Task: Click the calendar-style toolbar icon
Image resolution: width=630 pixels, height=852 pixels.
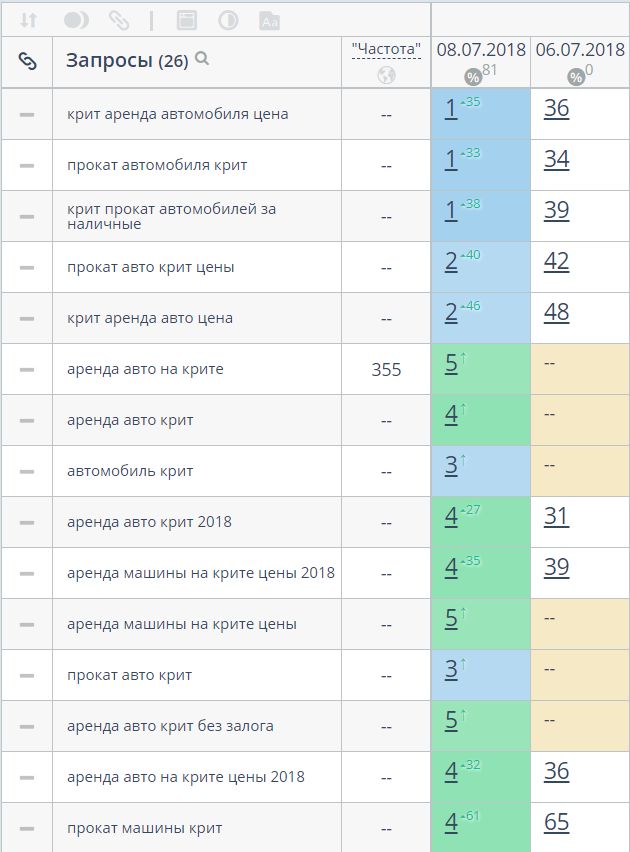Action: click(x=186, y=20)
